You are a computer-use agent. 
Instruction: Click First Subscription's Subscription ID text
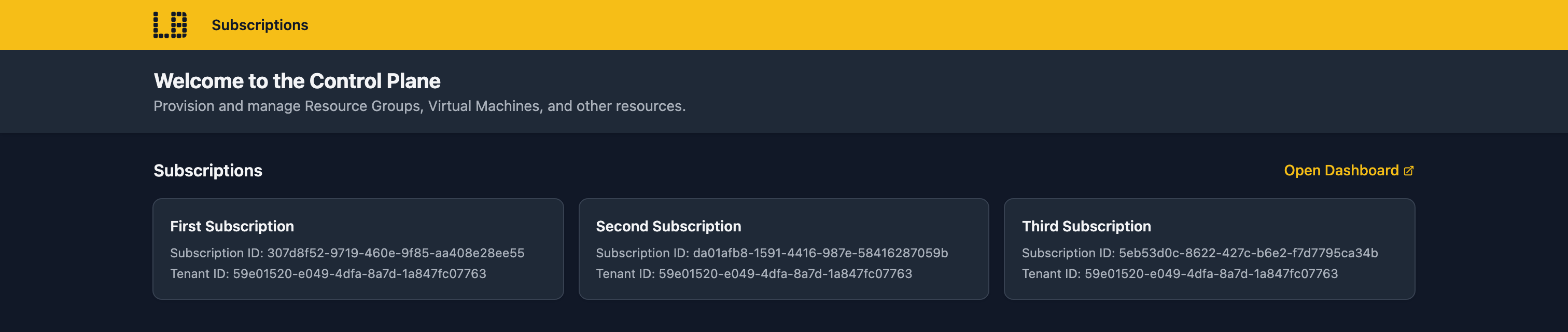[347, 253]
